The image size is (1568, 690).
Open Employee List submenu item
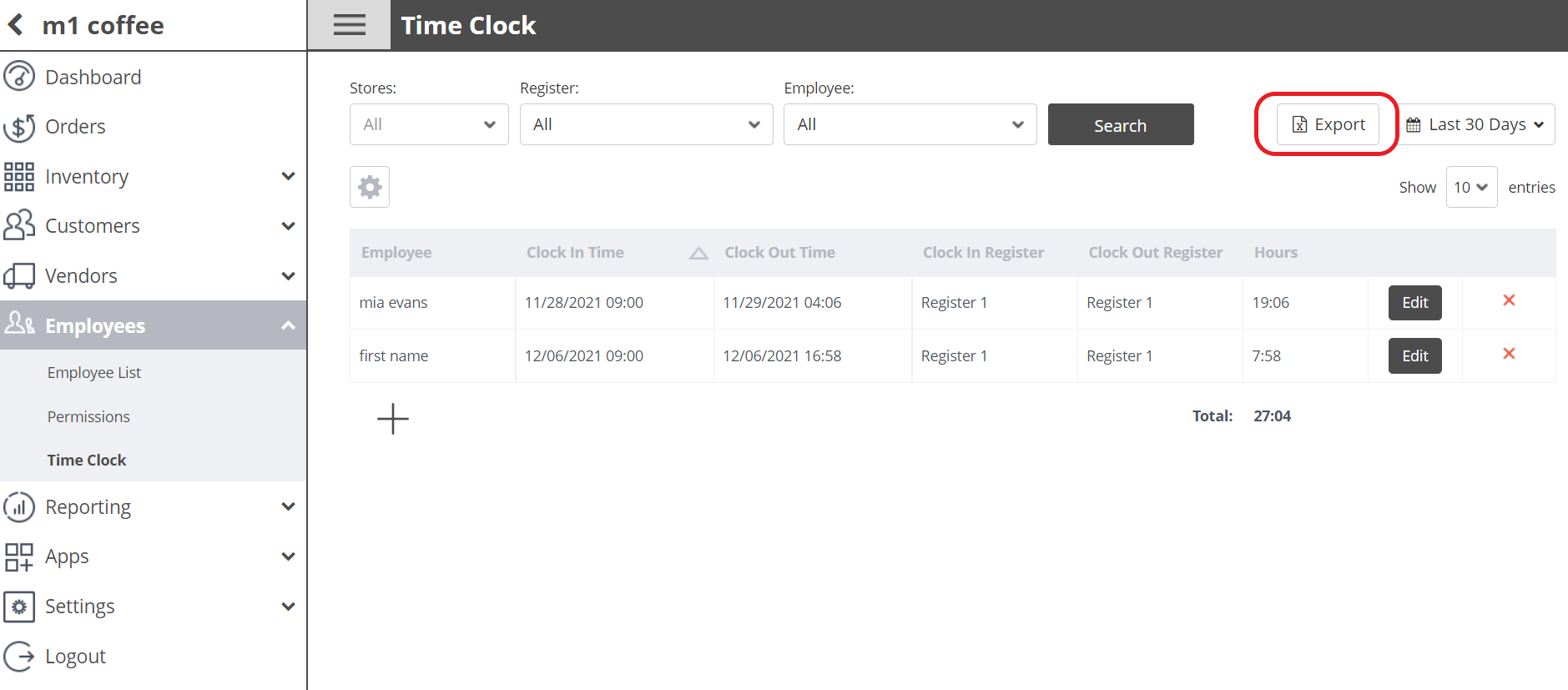[94, 372]
